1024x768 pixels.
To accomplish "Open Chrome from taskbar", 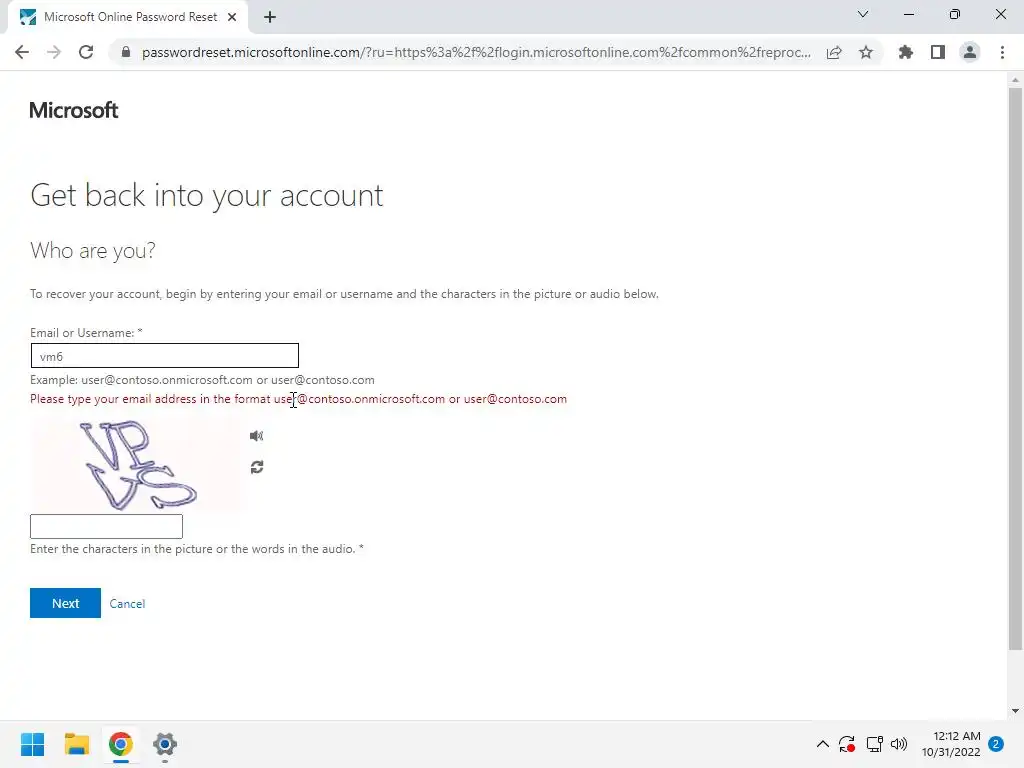I will (x=121, y=744).
